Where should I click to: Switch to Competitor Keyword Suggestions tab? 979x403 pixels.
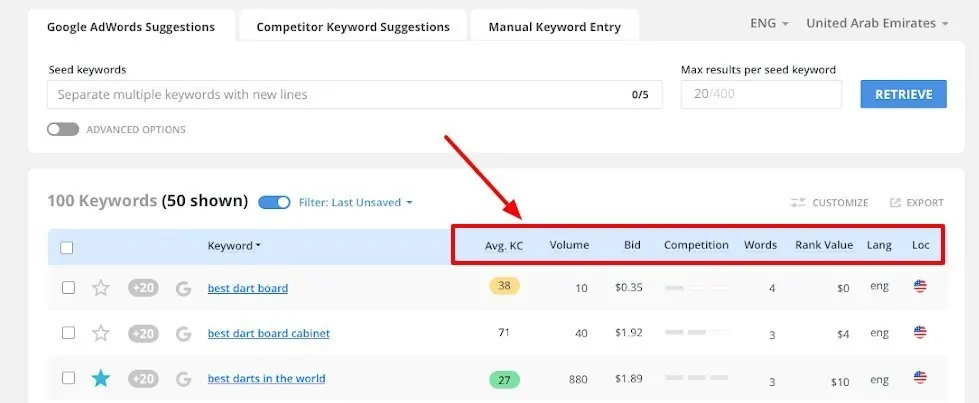(x=353, y=27)
